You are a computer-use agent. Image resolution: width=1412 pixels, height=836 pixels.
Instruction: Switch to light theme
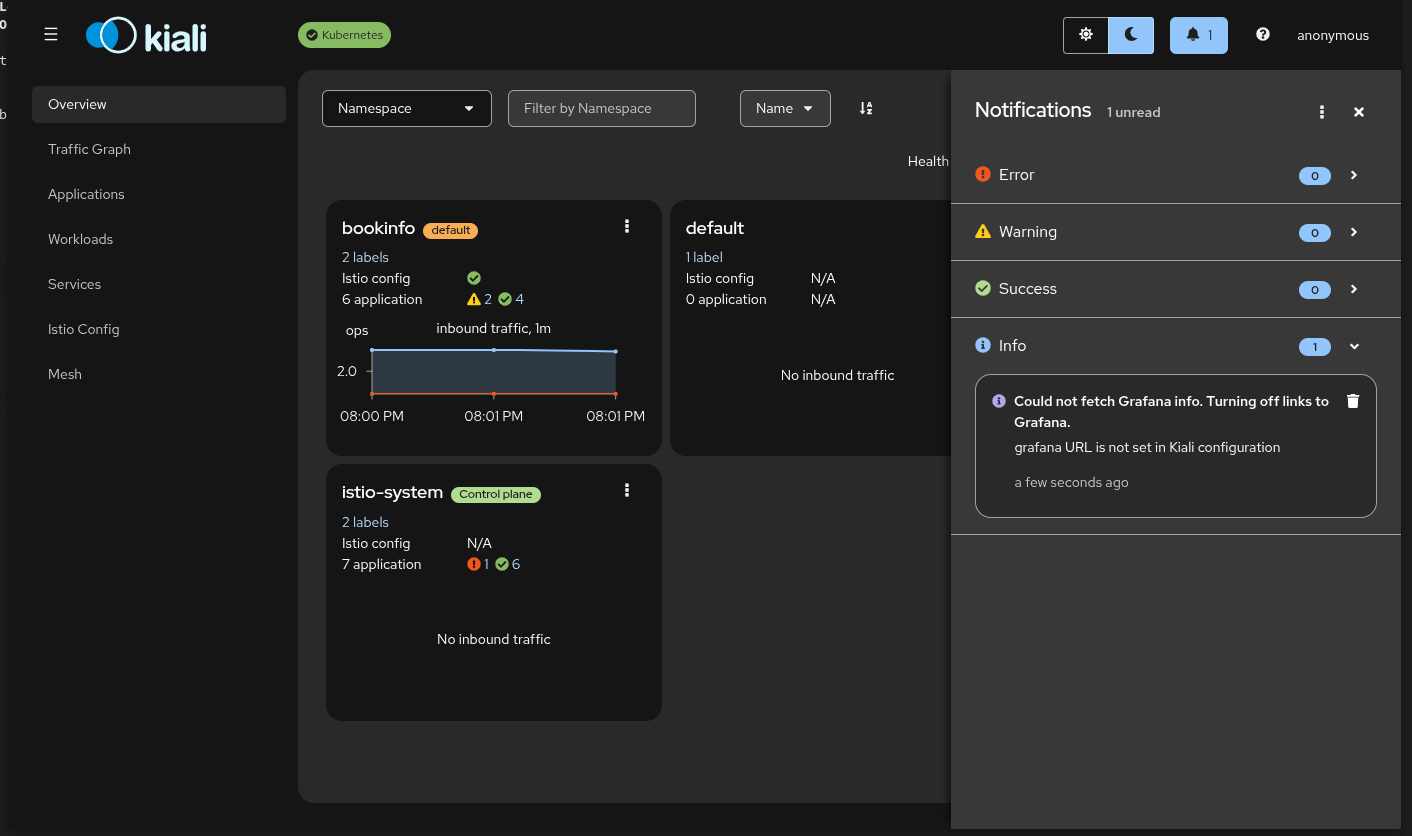pyautogui.click(x=1086, y=35)
